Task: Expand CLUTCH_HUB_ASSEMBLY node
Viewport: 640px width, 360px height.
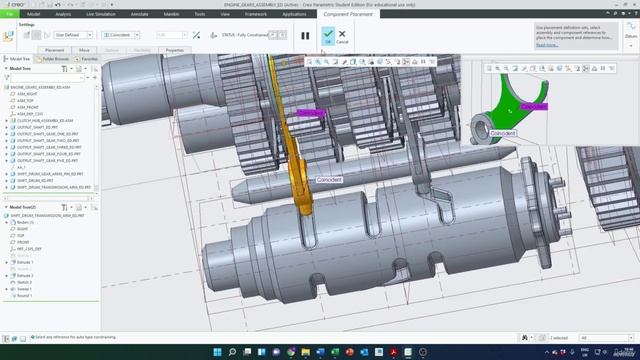Action: click(6, 121)
